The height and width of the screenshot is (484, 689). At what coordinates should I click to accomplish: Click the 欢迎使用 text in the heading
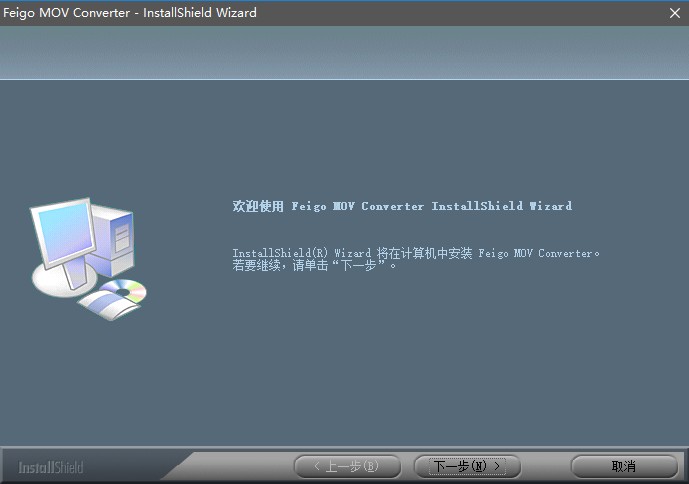tap(258, 206)
